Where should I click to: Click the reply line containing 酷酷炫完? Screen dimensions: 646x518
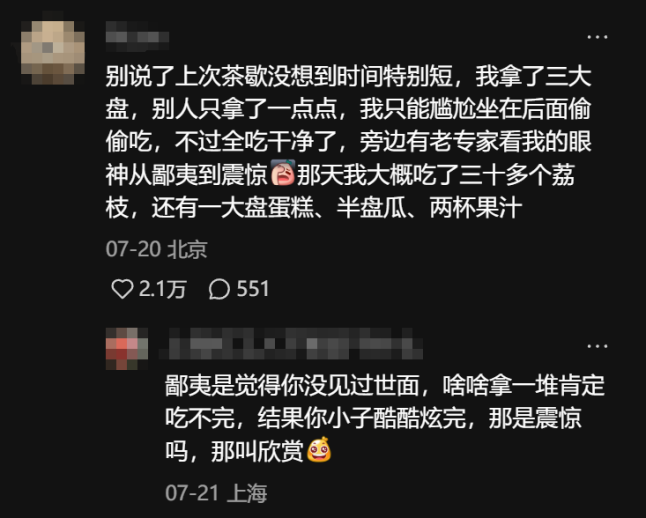click(373, 419)
